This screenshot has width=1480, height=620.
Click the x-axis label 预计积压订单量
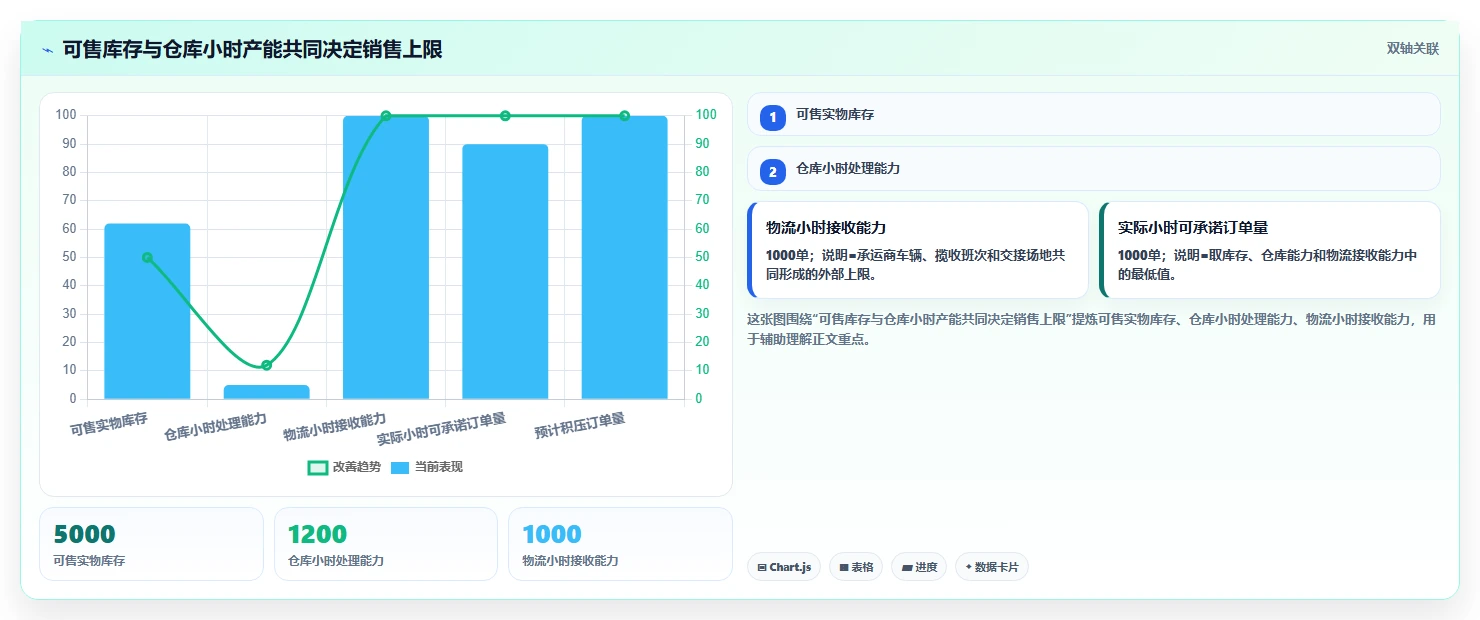click(x=580, y=426)
